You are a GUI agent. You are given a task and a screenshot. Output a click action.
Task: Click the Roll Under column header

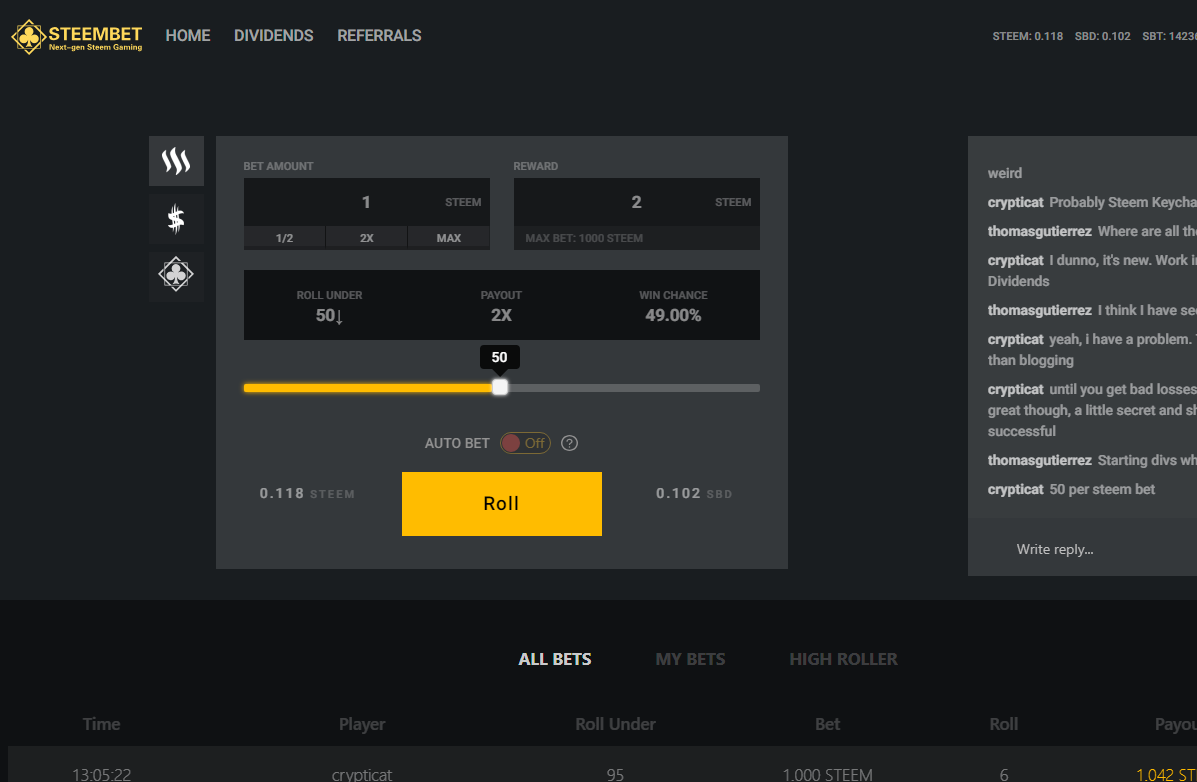pos(615,724)
